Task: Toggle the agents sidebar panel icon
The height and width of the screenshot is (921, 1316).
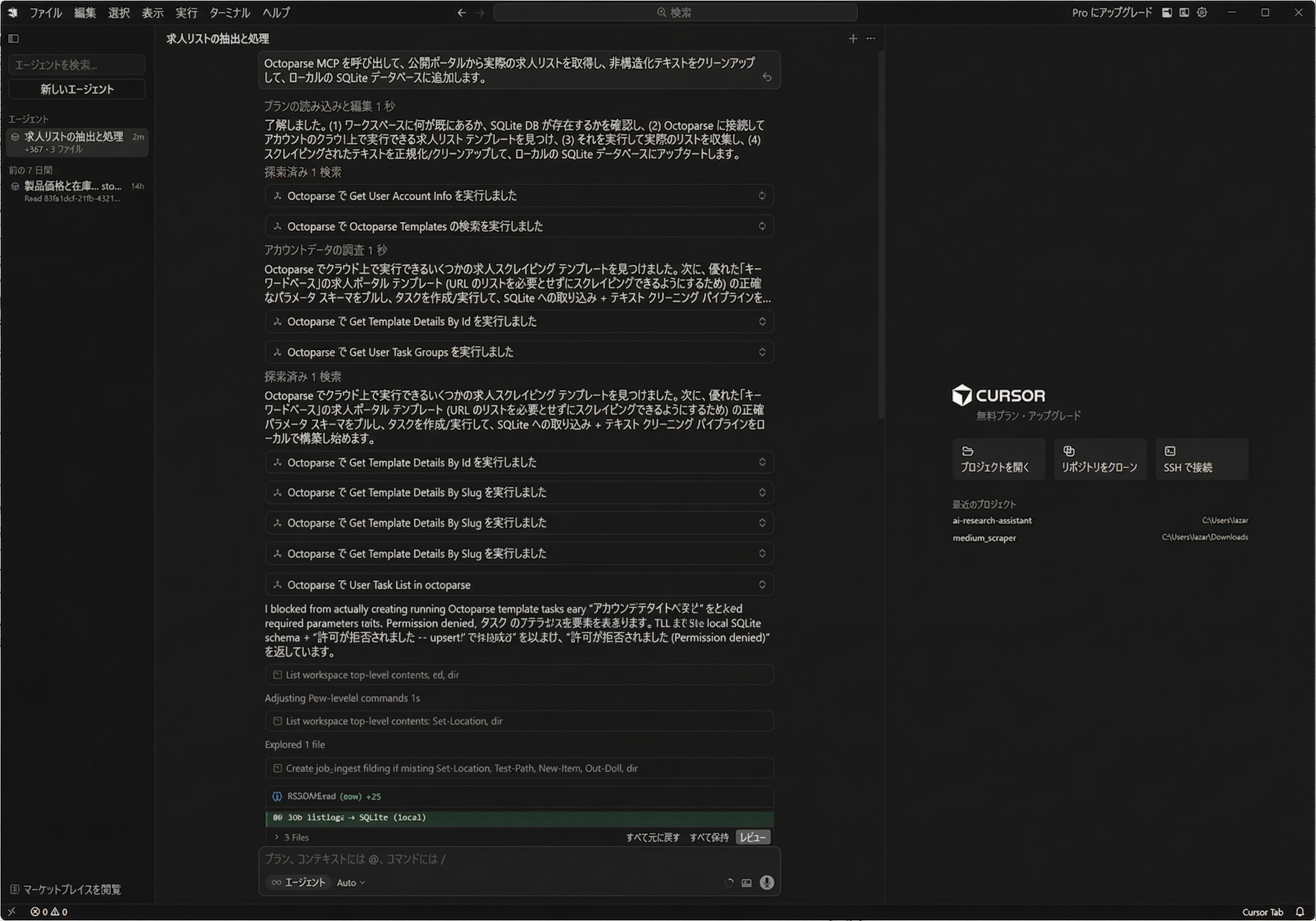Action: click(14, 38)
